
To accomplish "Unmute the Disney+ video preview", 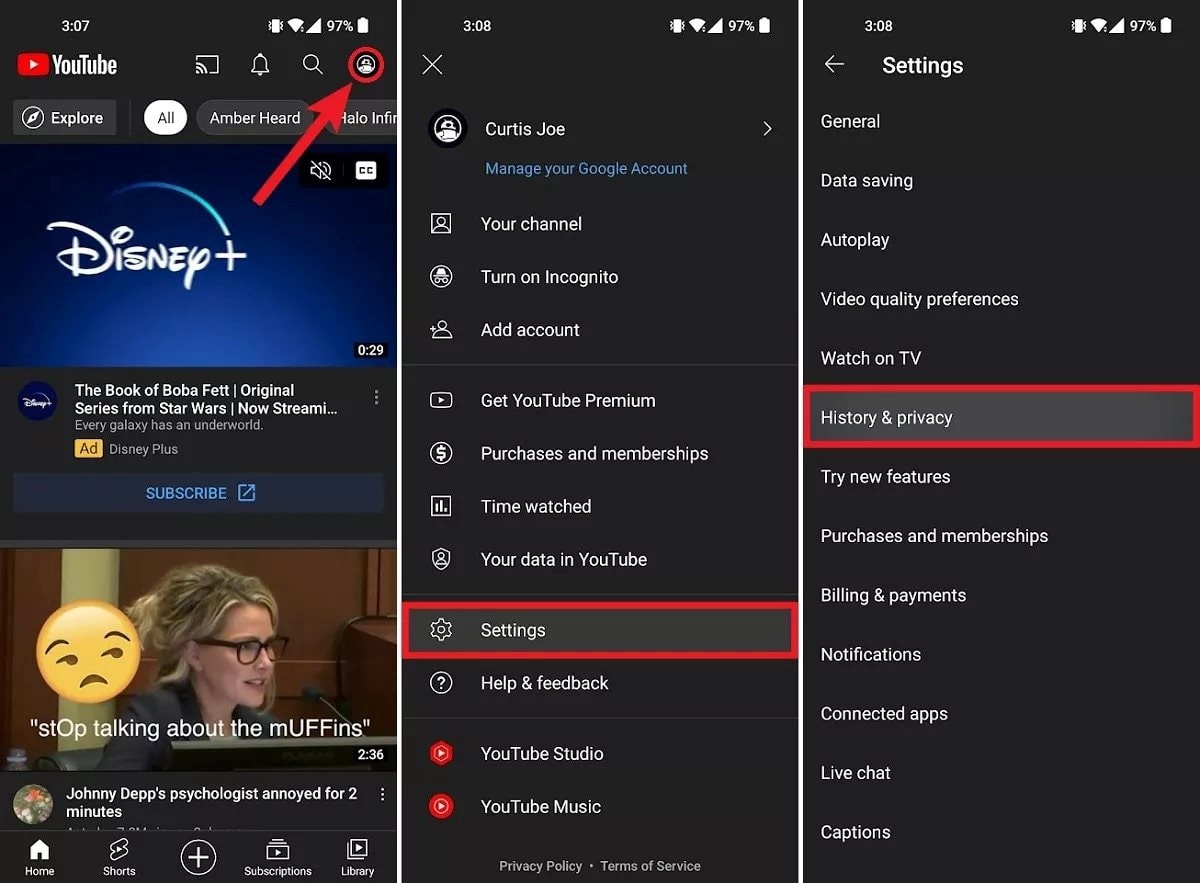I will (320, 171).
